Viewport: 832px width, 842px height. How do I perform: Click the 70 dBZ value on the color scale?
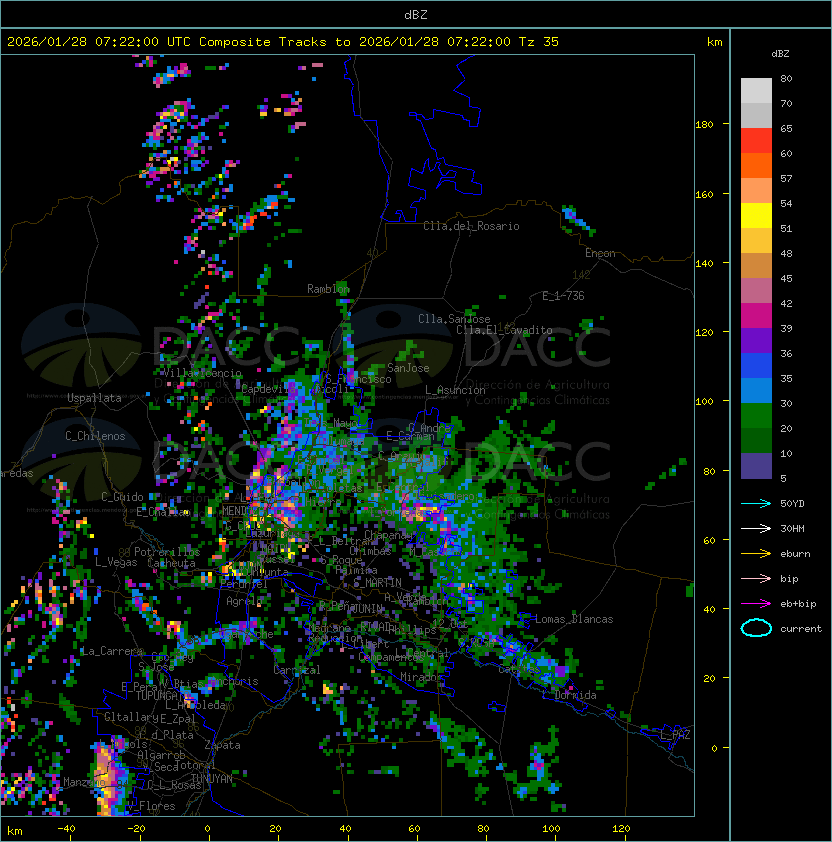[x=786, y=104]
